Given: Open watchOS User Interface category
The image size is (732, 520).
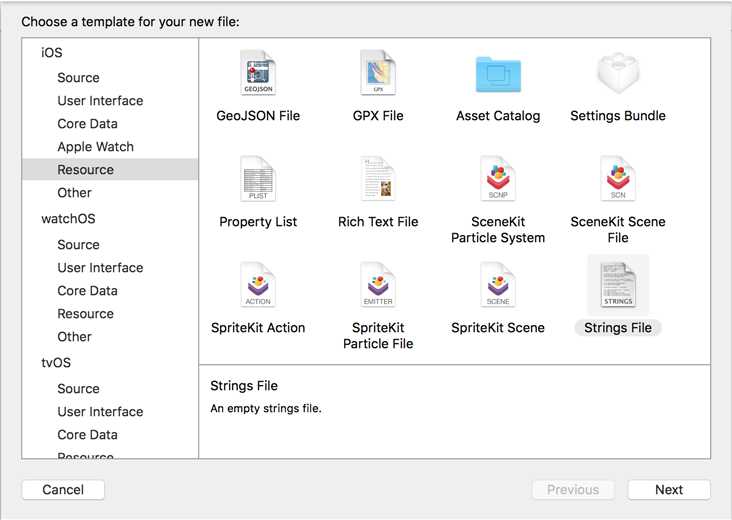Looking at the screenshot, I should [x=100, y=268].
